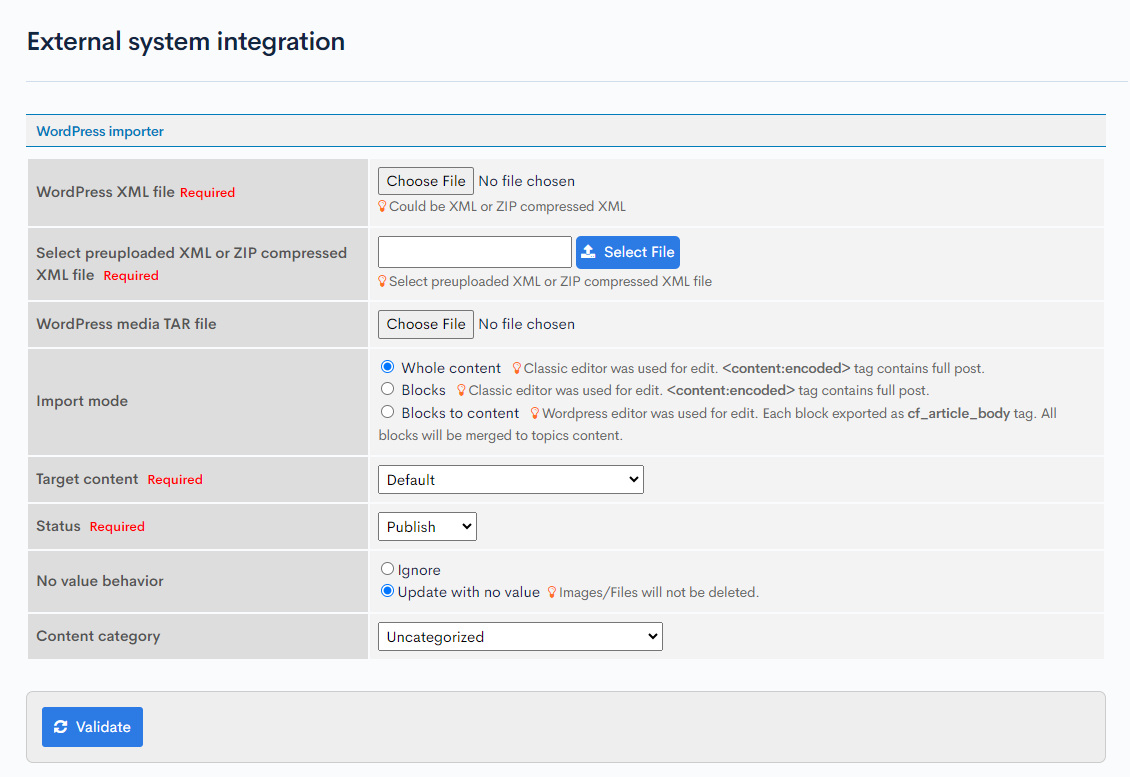Expand the Content category dropdown
Image resolution: width=1130 pixels, height=777 pixels.
pyautogui.click(x=520, y=637)
